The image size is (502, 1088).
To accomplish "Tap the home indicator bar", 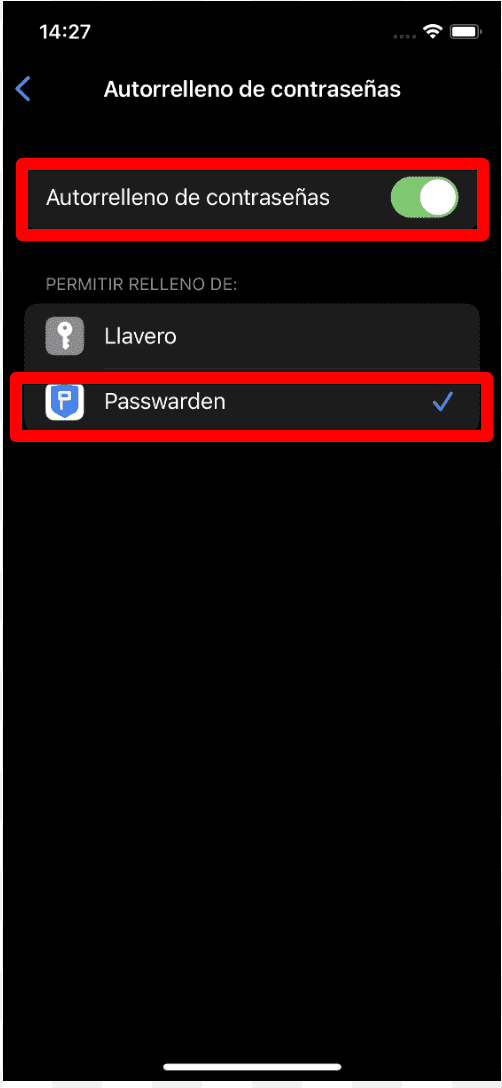I will [x=252, y=1066].
